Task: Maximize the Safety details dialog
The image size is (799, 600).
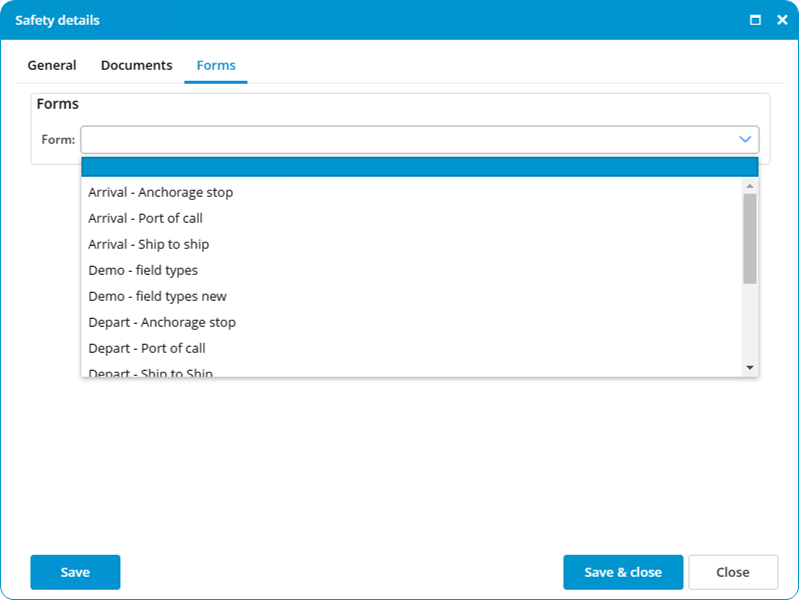Action: [x=755, y=20]
